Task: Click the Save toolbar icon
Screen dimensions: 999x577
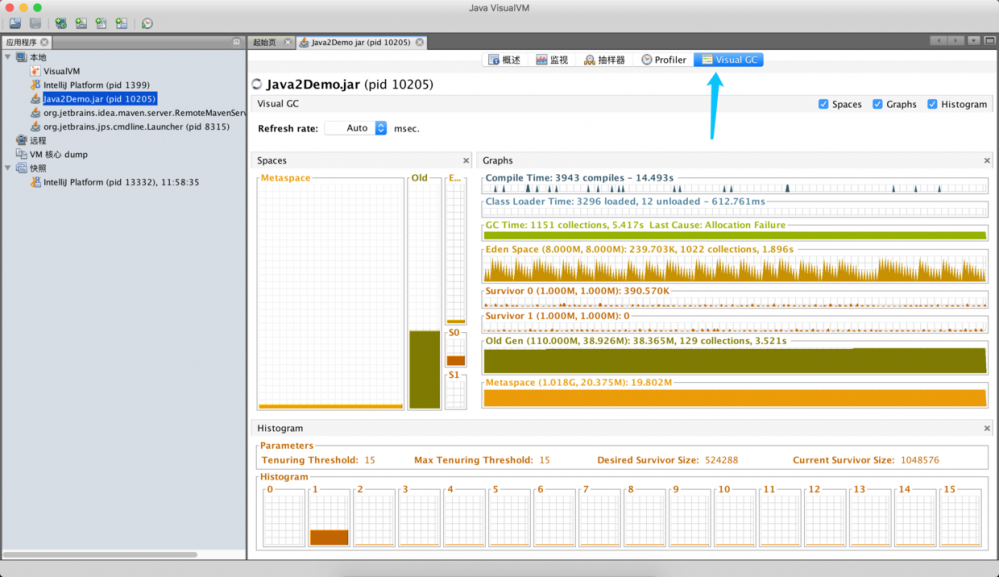Action: tap(37, 23)
